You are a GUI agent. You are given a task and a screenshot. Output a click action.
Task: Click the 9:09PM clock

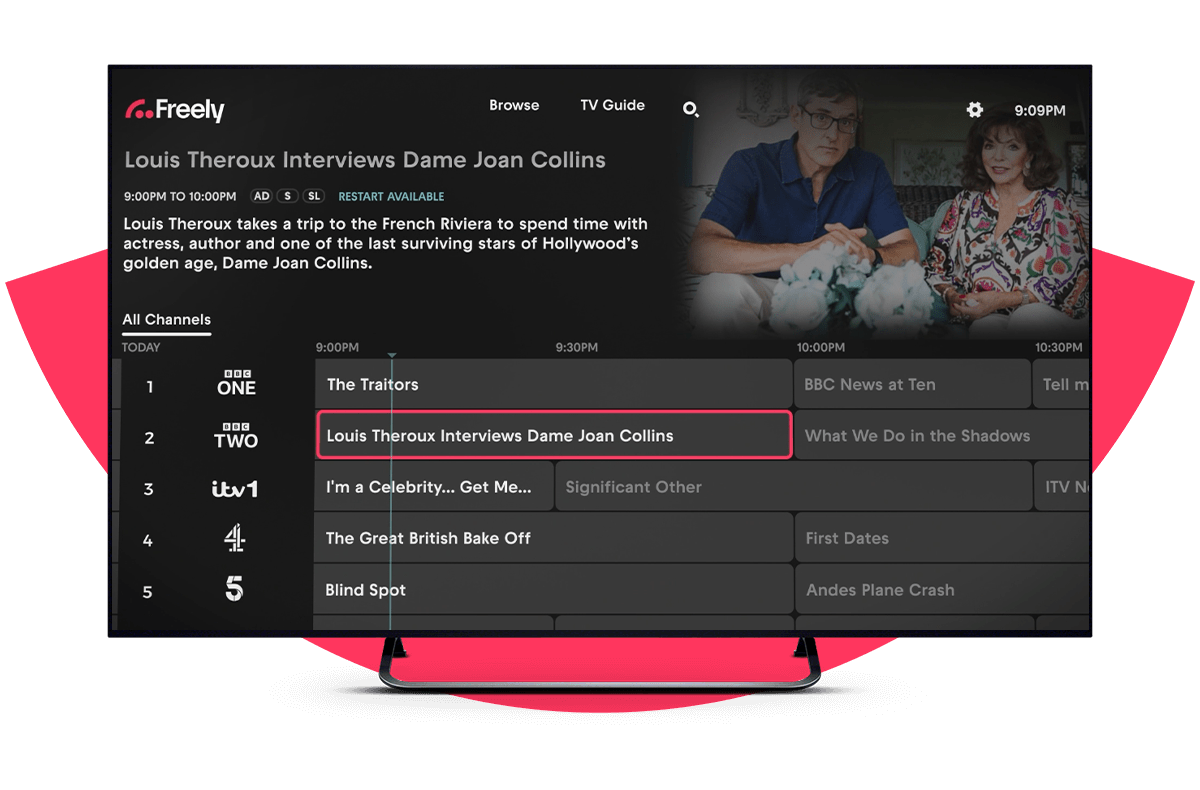click(1040, 110)
